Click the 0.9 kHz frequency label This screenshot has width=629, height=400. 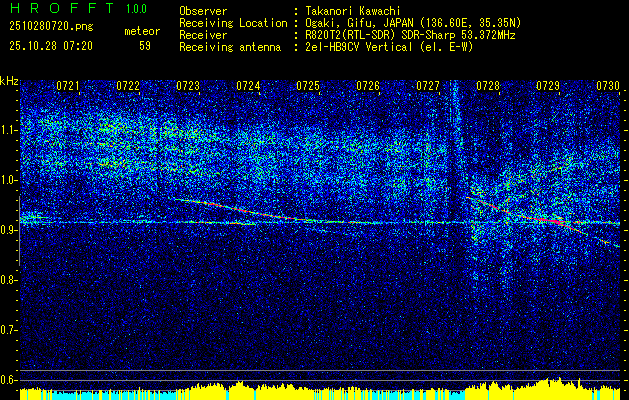(7, 230)
